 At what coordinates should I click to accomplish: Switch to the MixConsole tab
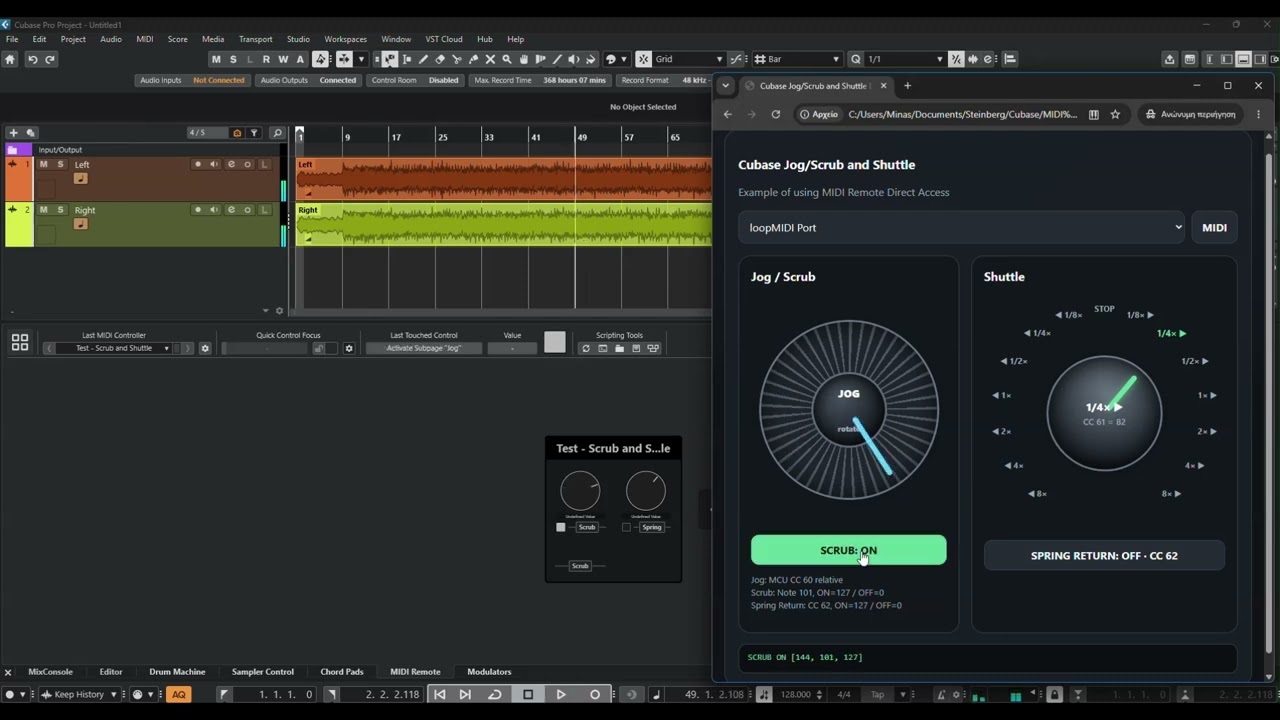(50, 672)
